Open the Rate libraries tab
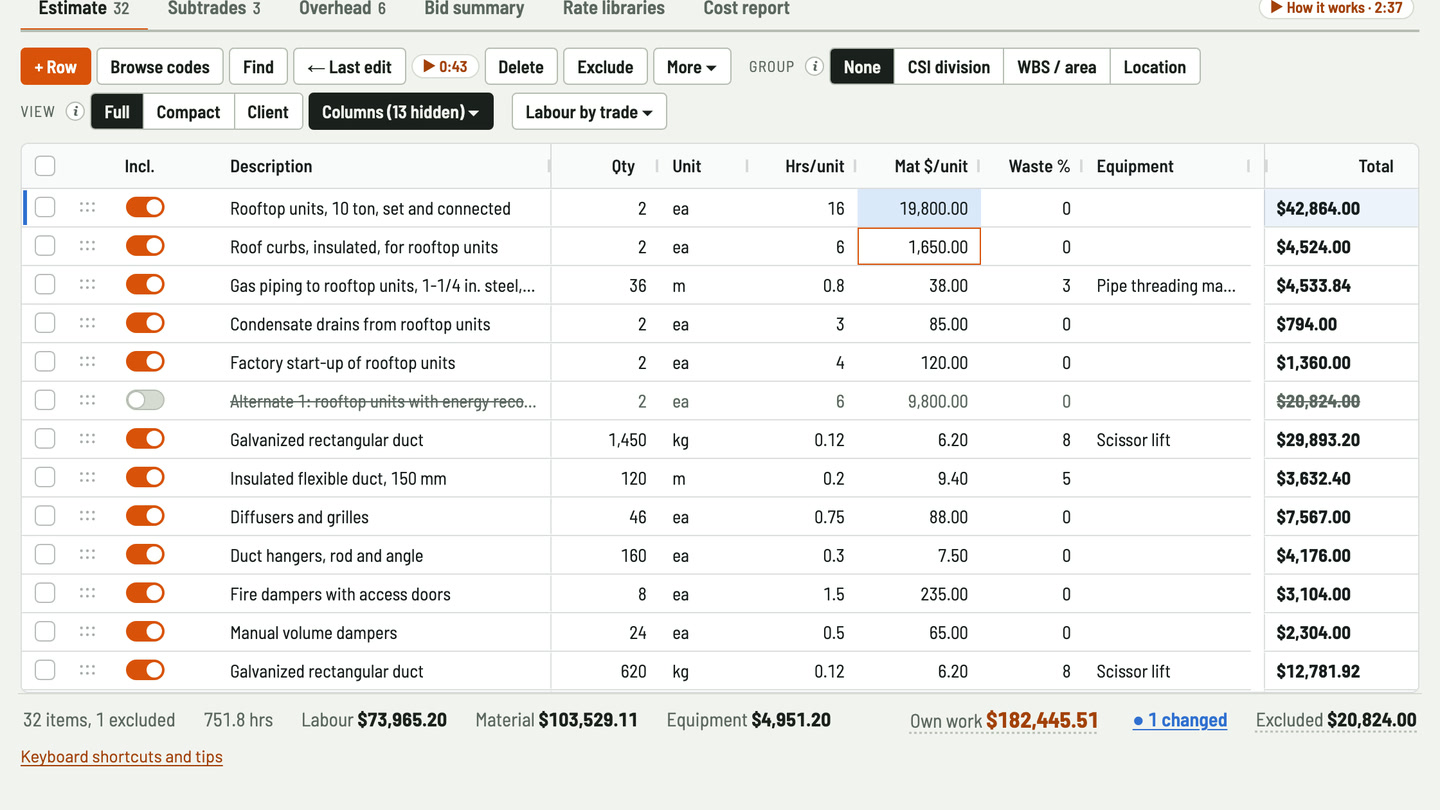1440x810 pixels. click(614, 9)
